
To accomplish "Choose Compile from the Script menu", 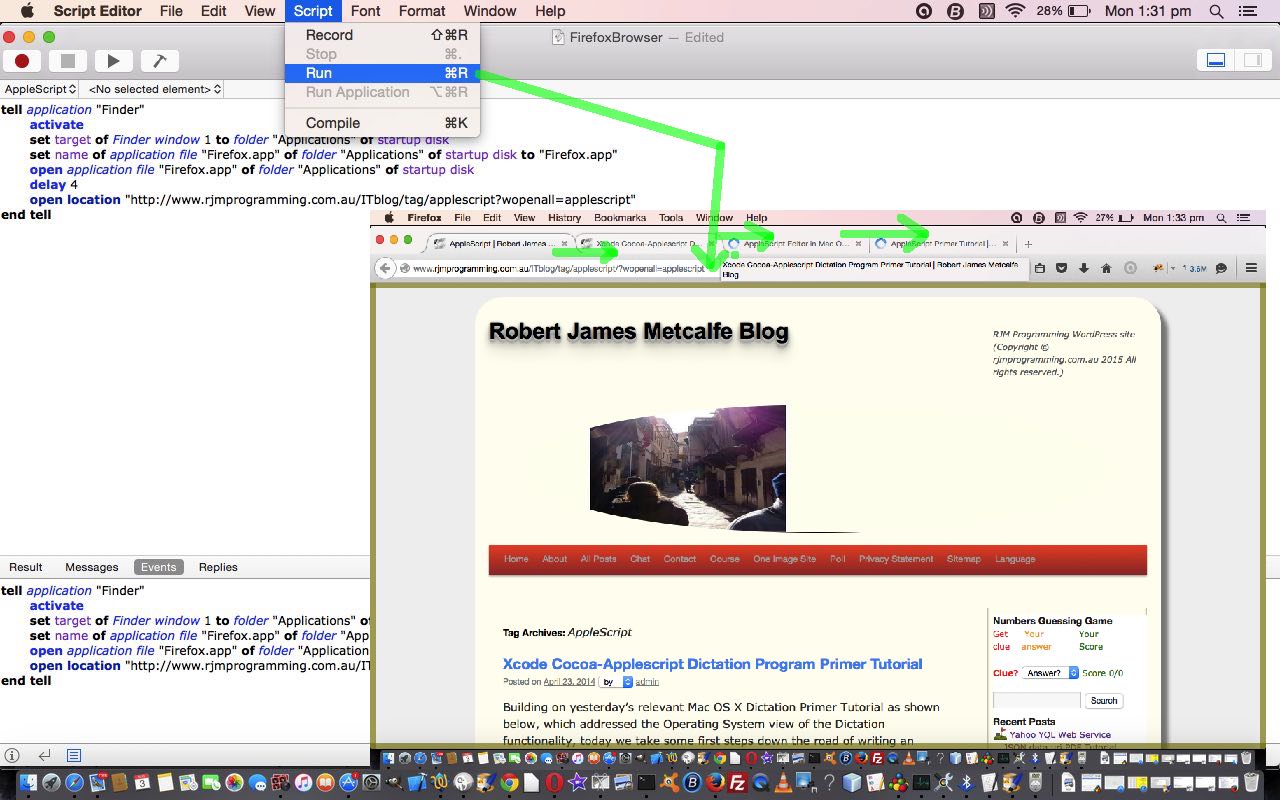I will [382, 123].
